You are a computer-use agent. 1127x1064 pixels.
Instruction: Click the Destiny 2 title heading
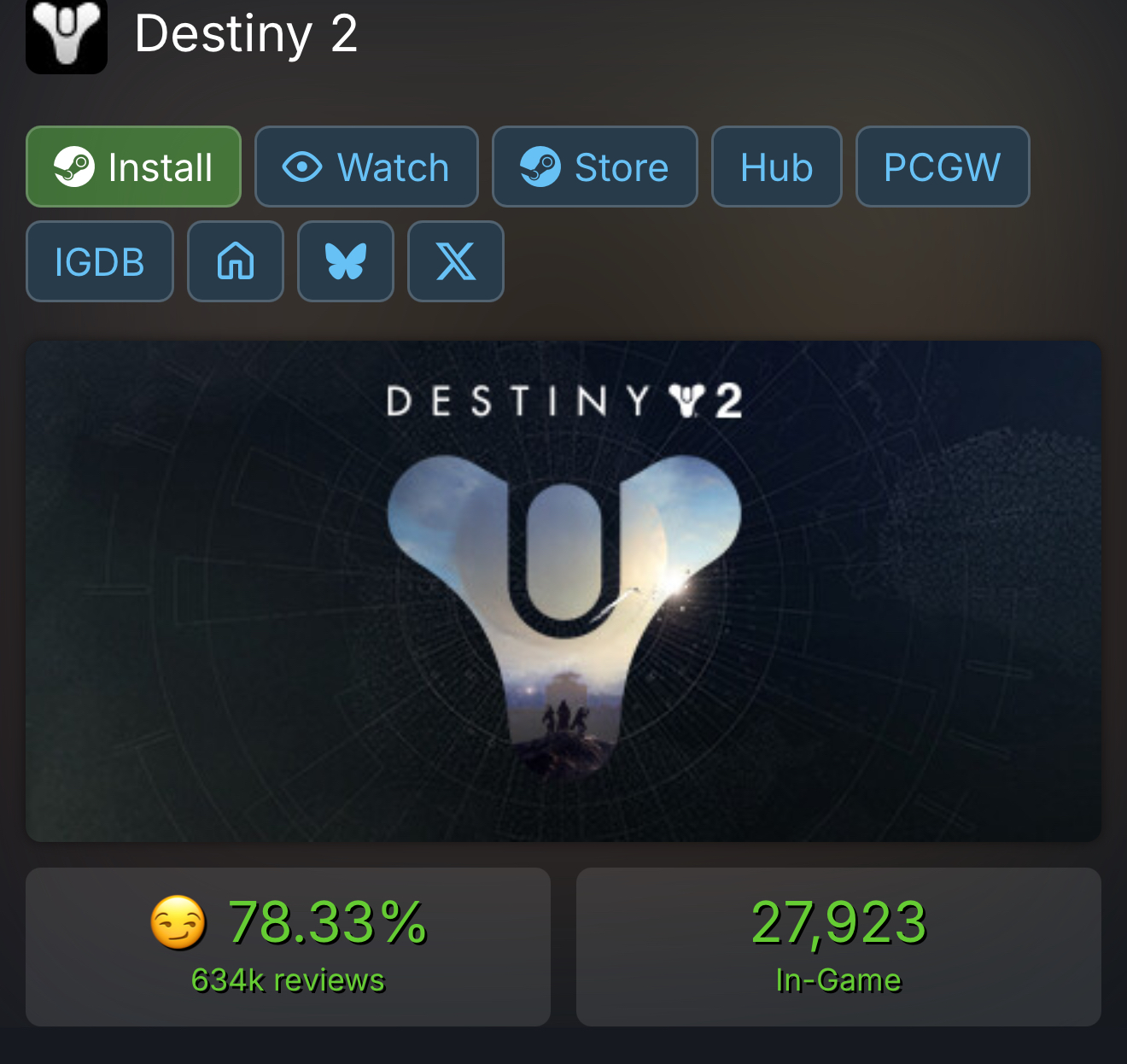click(246, 34)
